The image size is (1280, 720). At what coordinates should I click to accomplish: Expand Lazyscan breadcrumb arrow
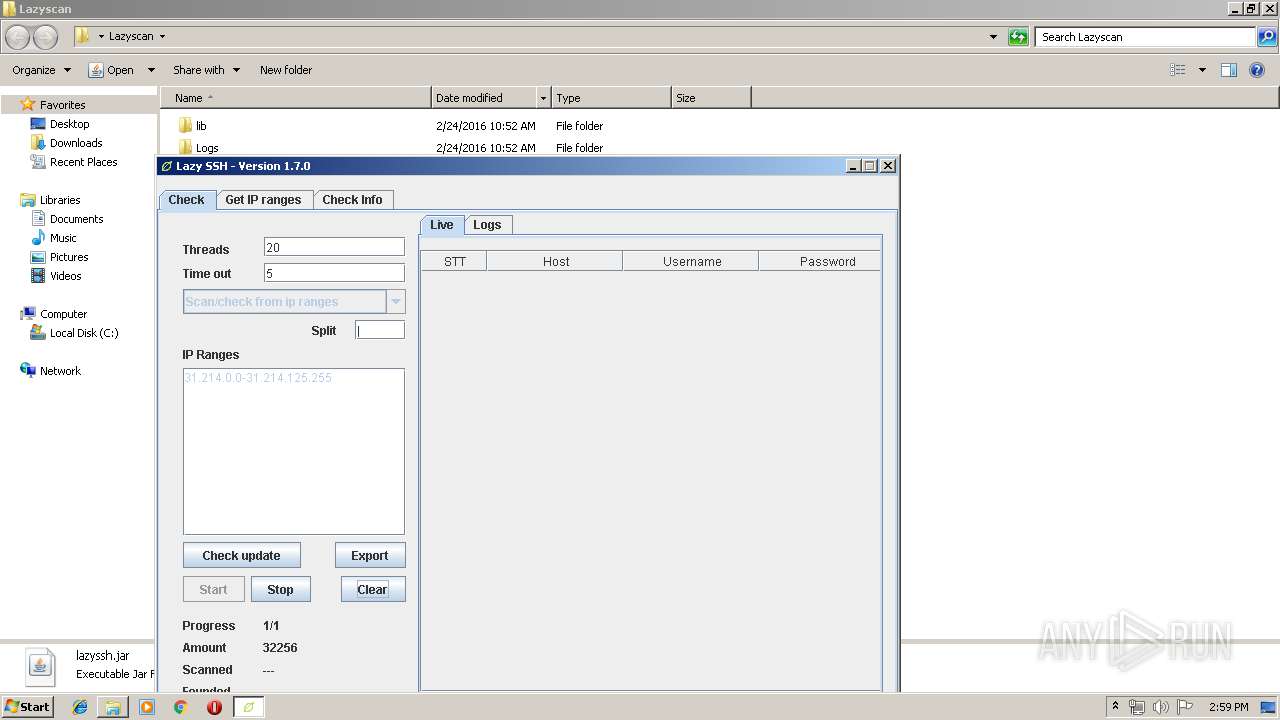click(x=162, y=37)
